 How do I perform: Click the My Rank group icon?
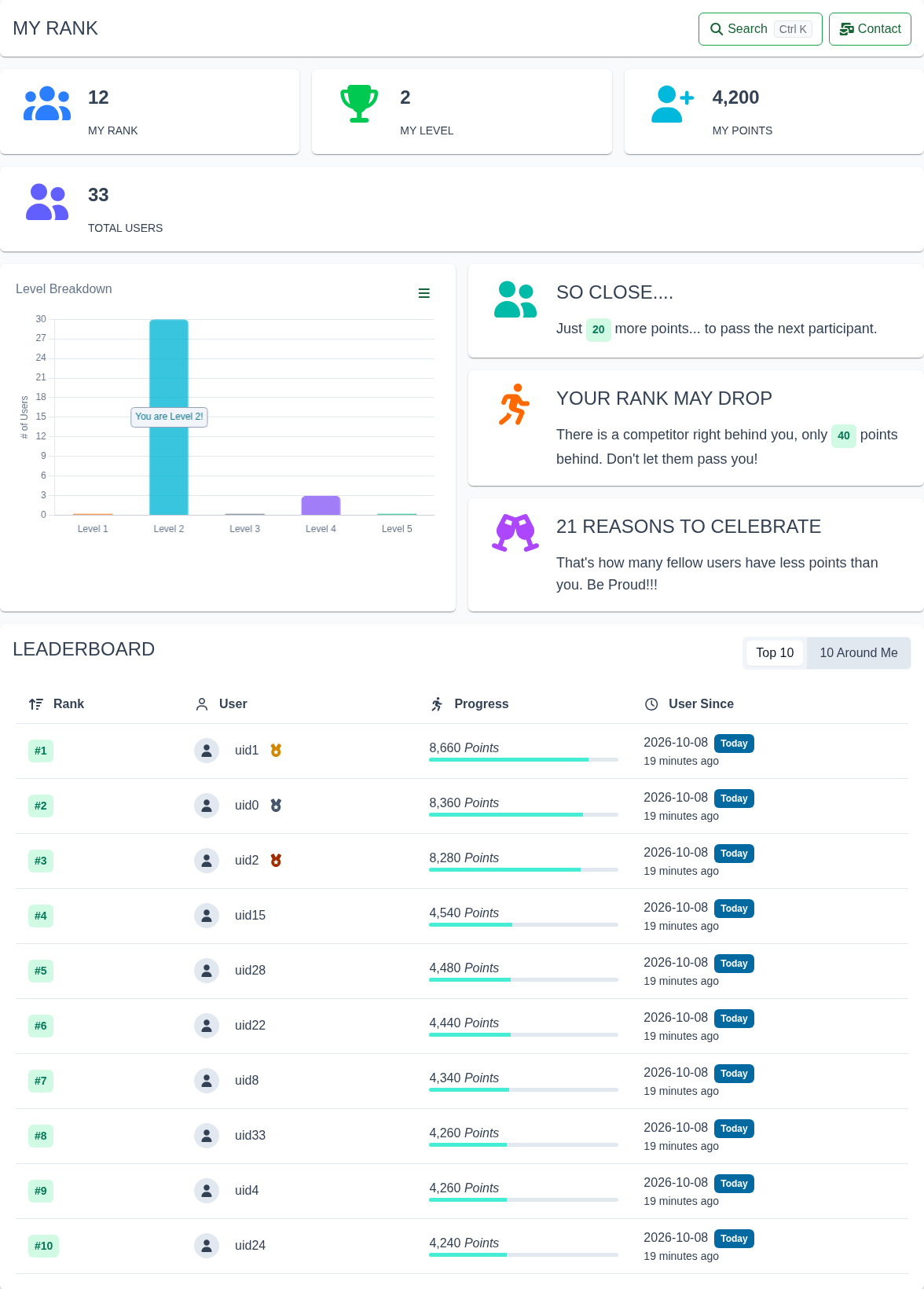47,104
